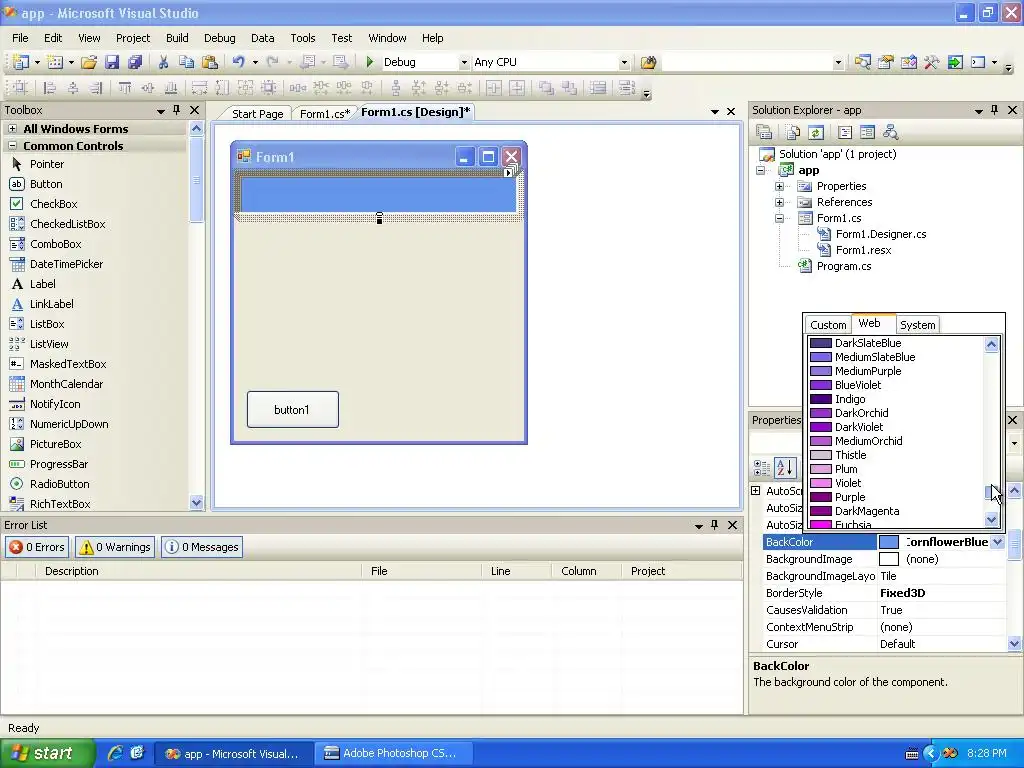Select Program.cs in Solution Explorer

pyautogui.click(x=844, y=266)
